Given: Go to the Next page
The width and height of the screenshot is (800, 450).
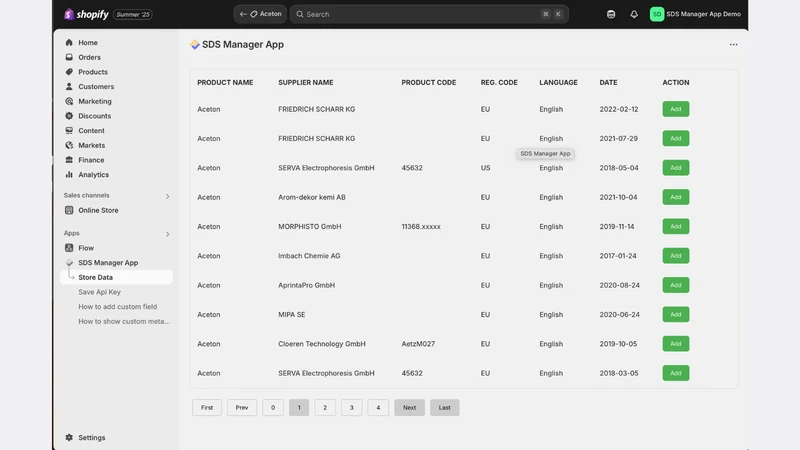Looking at the screenshot, I should click(409, 408).
